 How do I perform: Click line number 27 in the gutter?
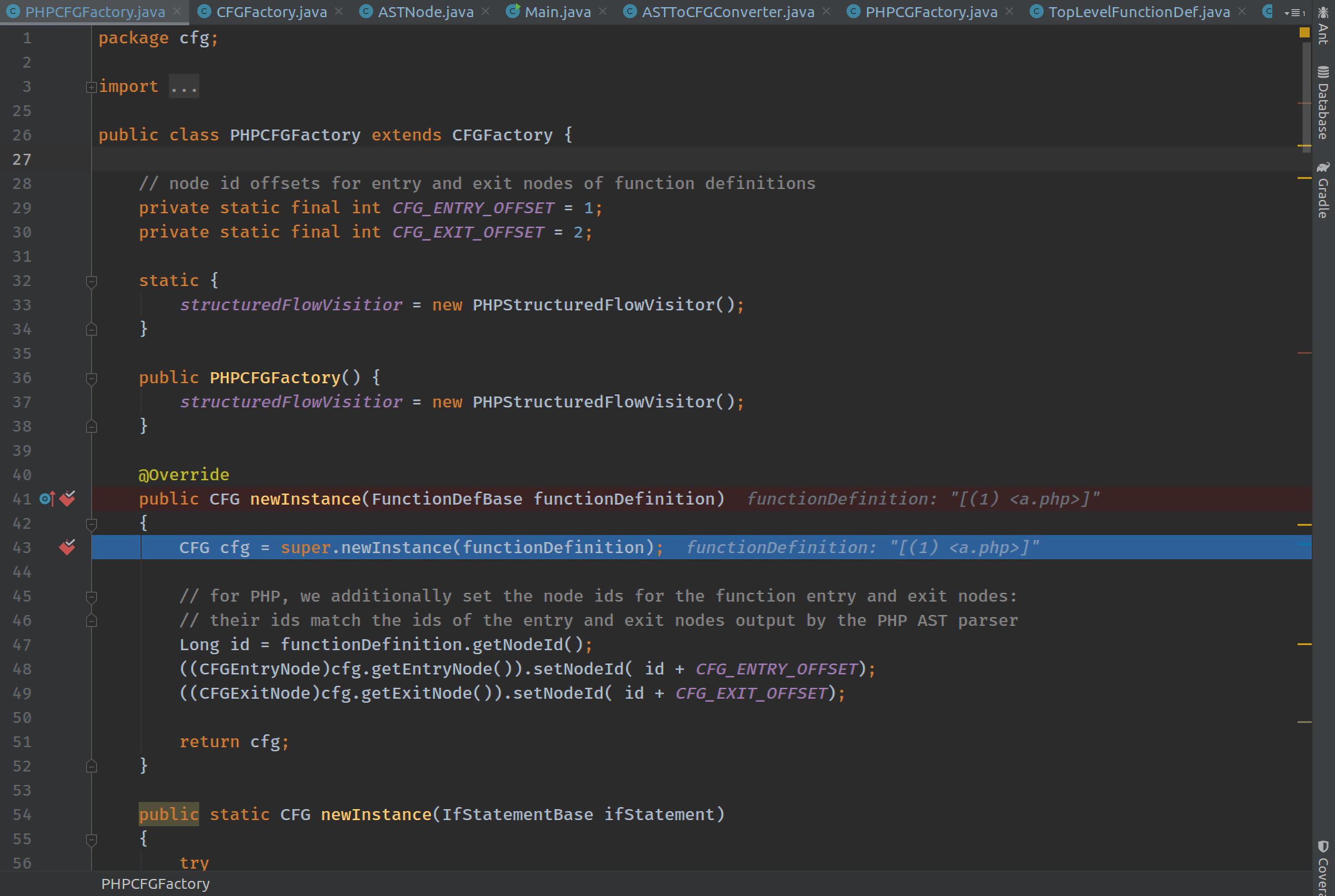22,159
